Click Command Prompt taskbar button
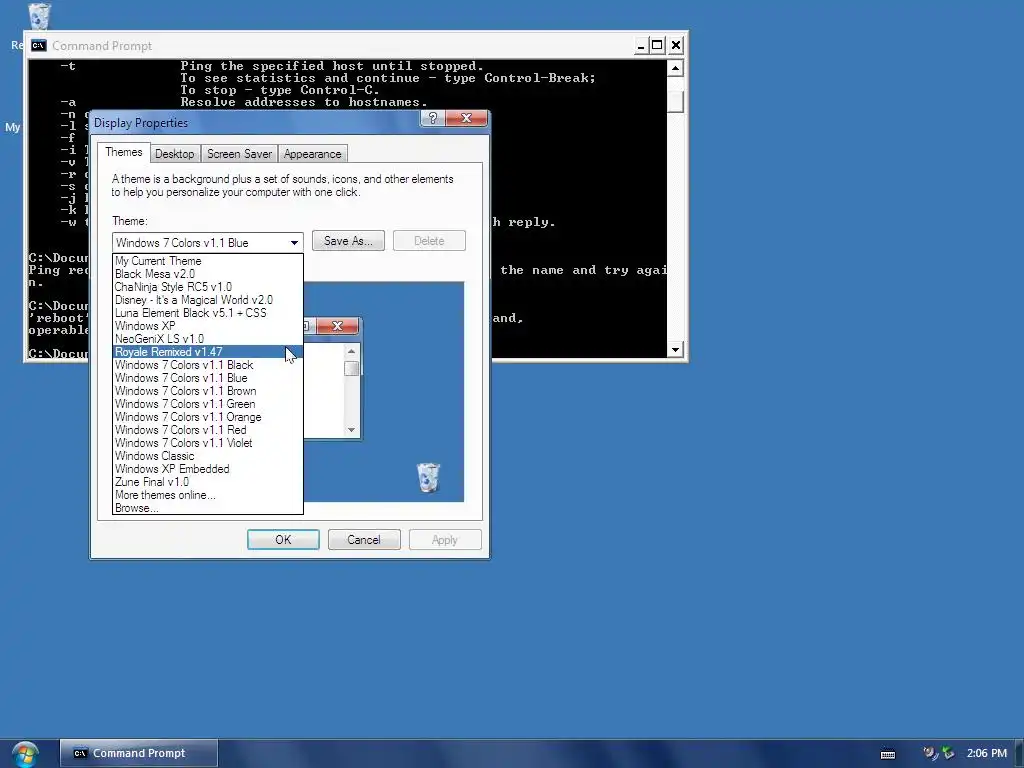The image size is (1024, 768). 138,753
